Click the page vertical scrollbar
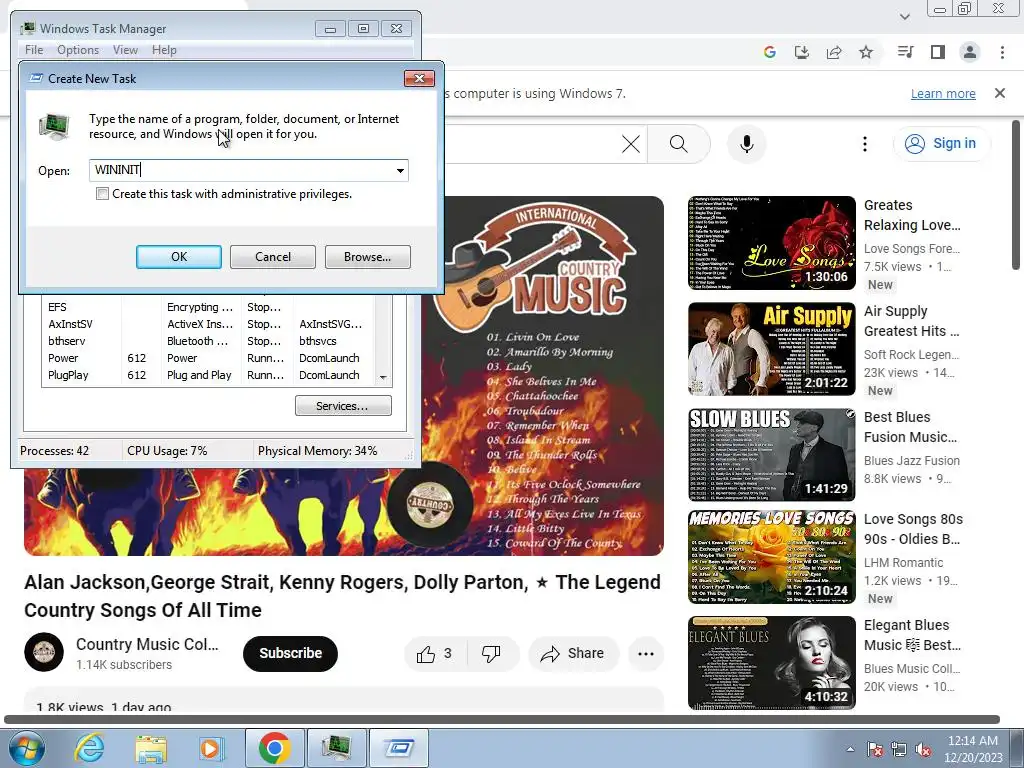Viewport: 1024px width, 768px height. point(1016,195)
